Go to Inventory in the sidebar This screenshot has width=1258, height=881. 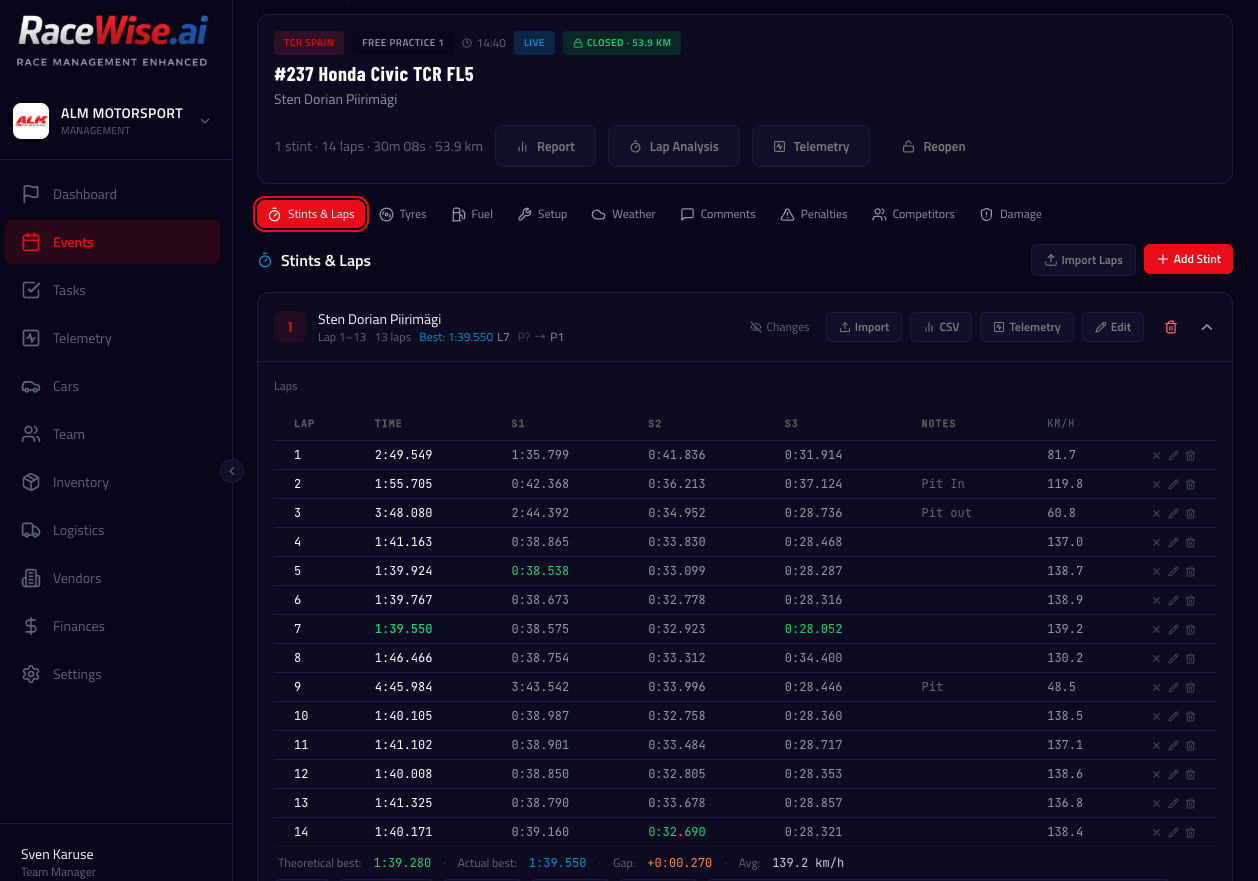click(80, 482)
